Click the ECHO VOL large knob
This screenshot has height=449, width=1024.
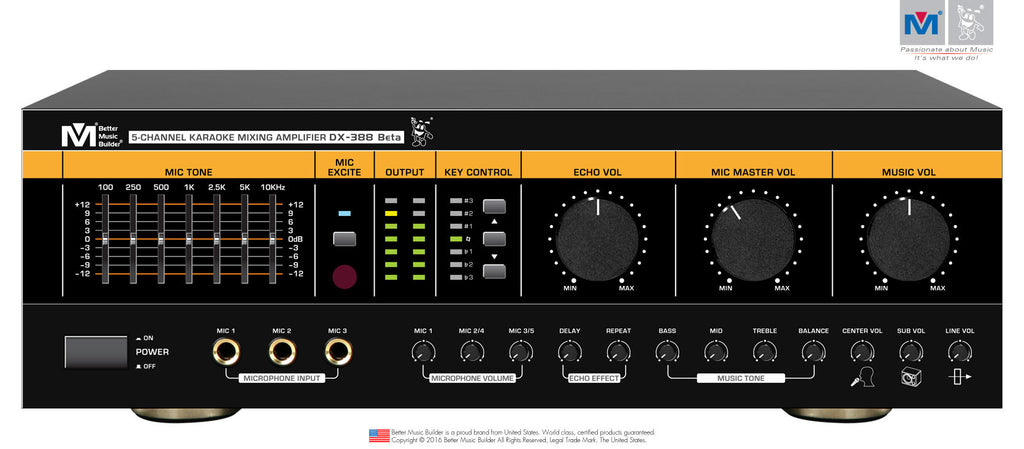point(597,238)
